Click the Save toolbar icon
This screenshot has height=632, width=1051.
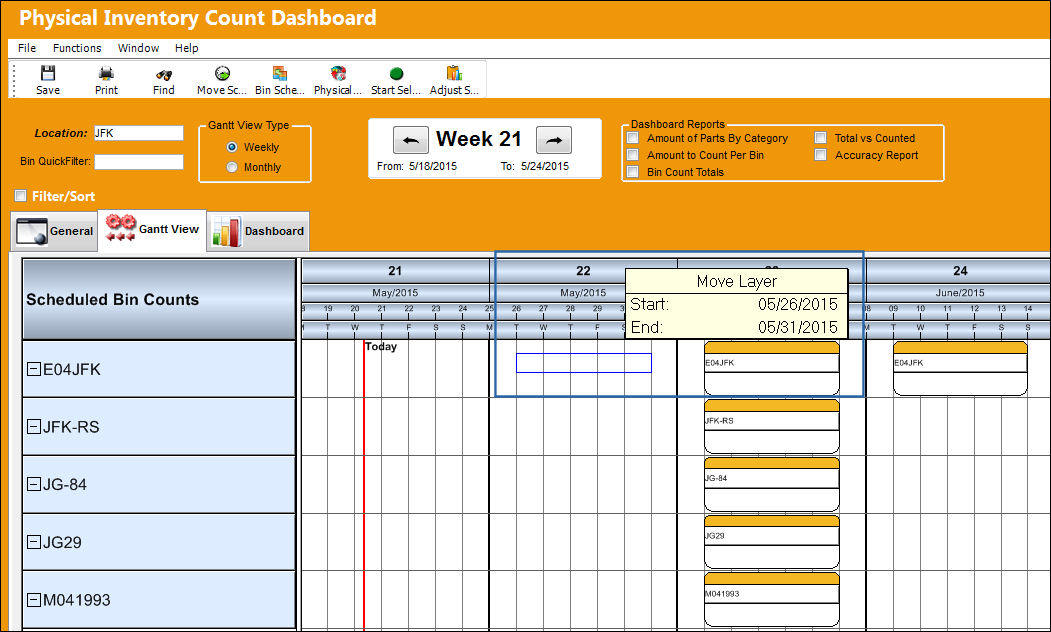48,74
